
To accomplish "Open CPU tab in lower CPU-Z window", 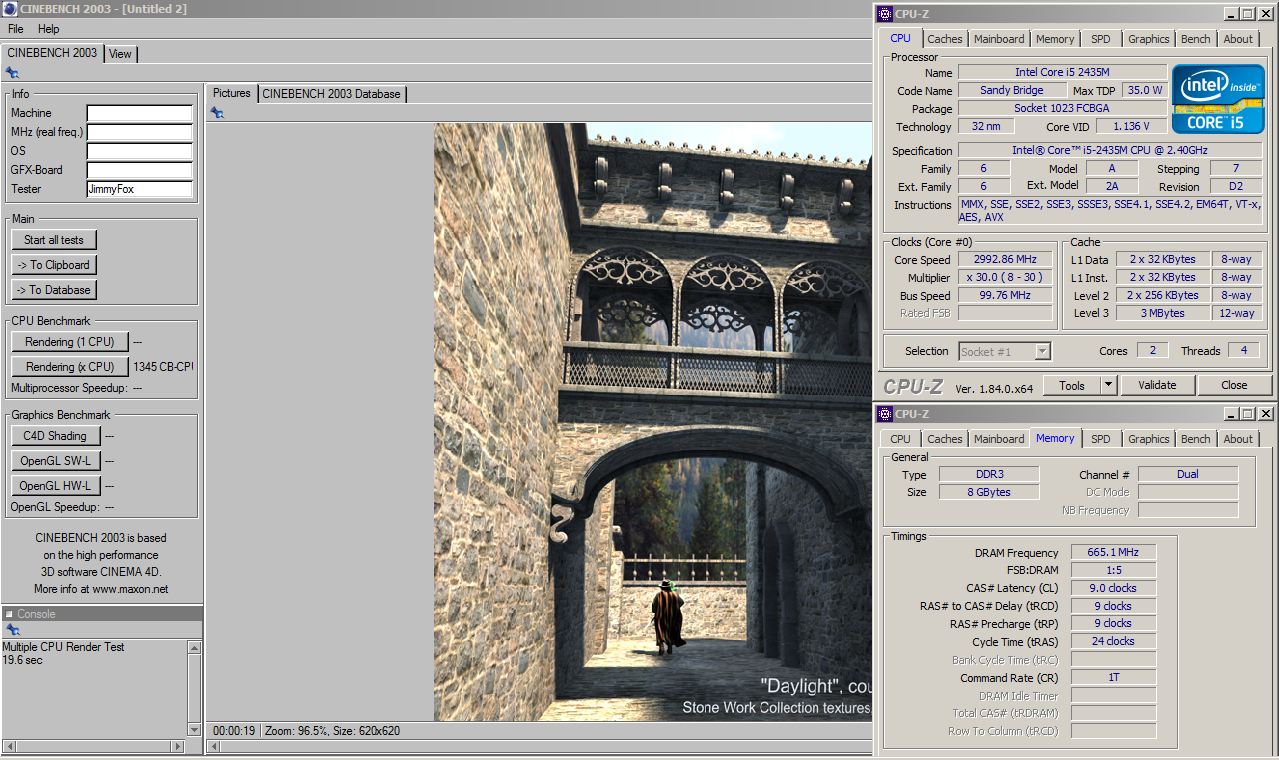I will tap(901, 439).
